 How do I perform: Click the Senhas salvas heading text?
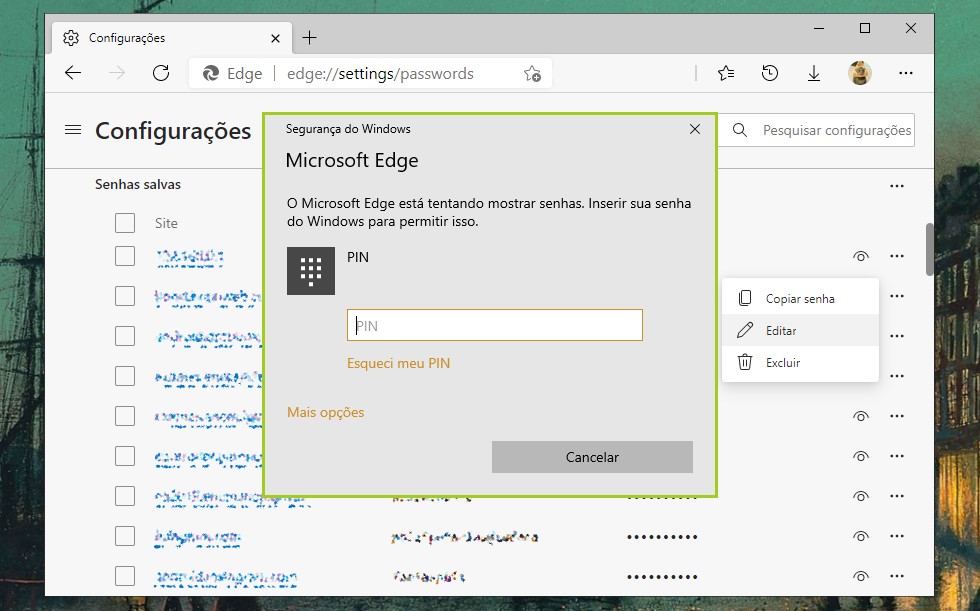[138, 184]
